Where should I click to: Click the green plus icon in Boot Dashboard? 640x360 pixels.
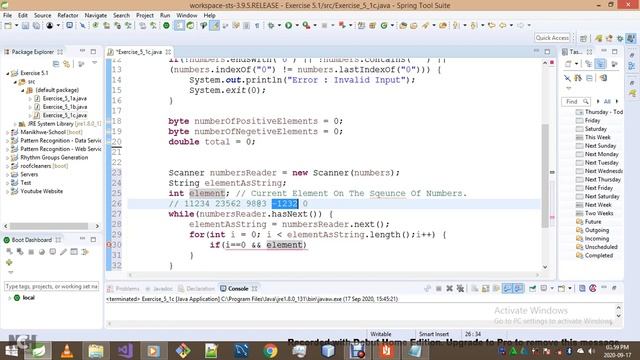point(9,262)
